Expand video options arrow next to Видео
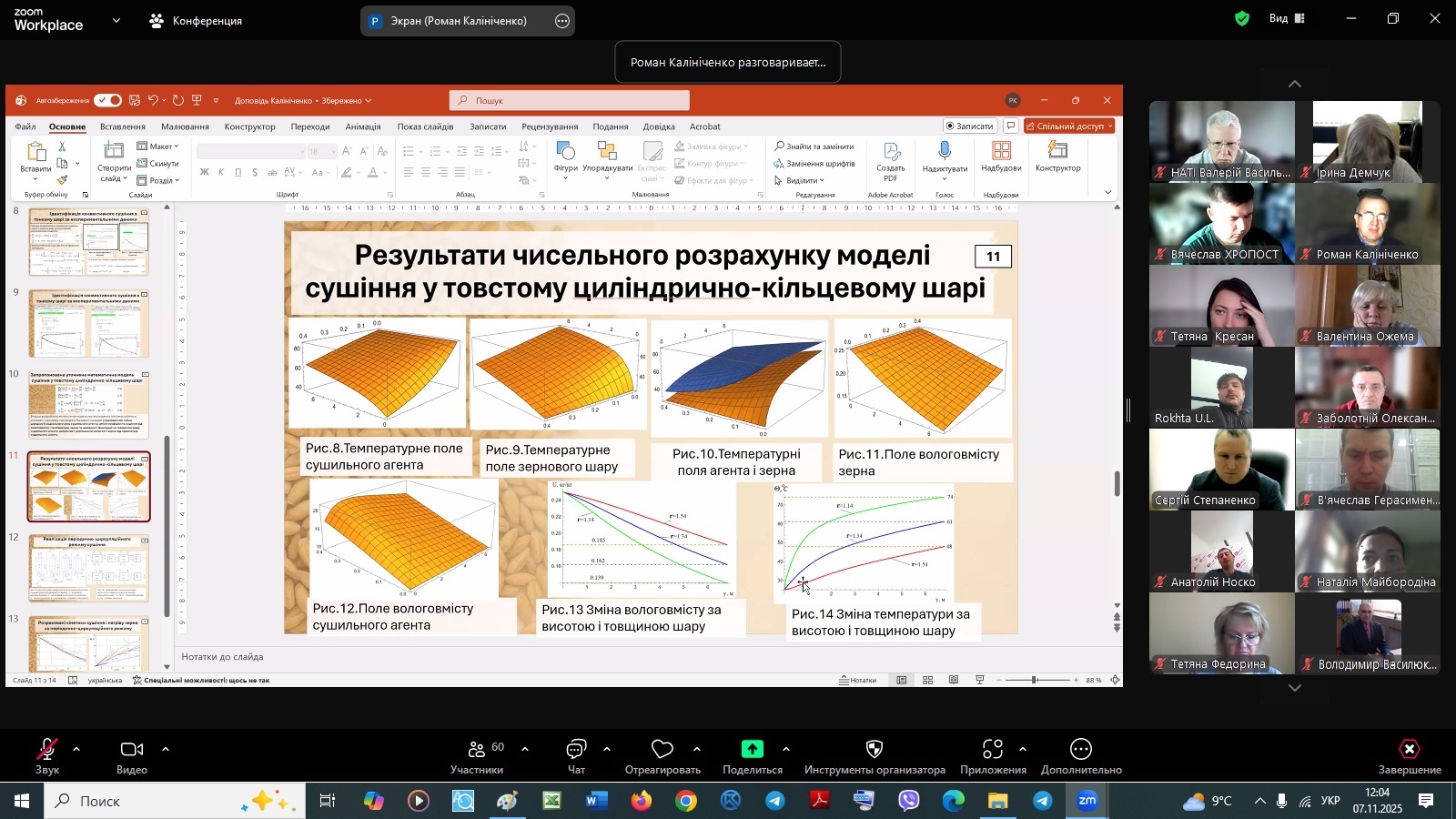1456x819 pixels. pyautogui.click(x=166, y=749)
